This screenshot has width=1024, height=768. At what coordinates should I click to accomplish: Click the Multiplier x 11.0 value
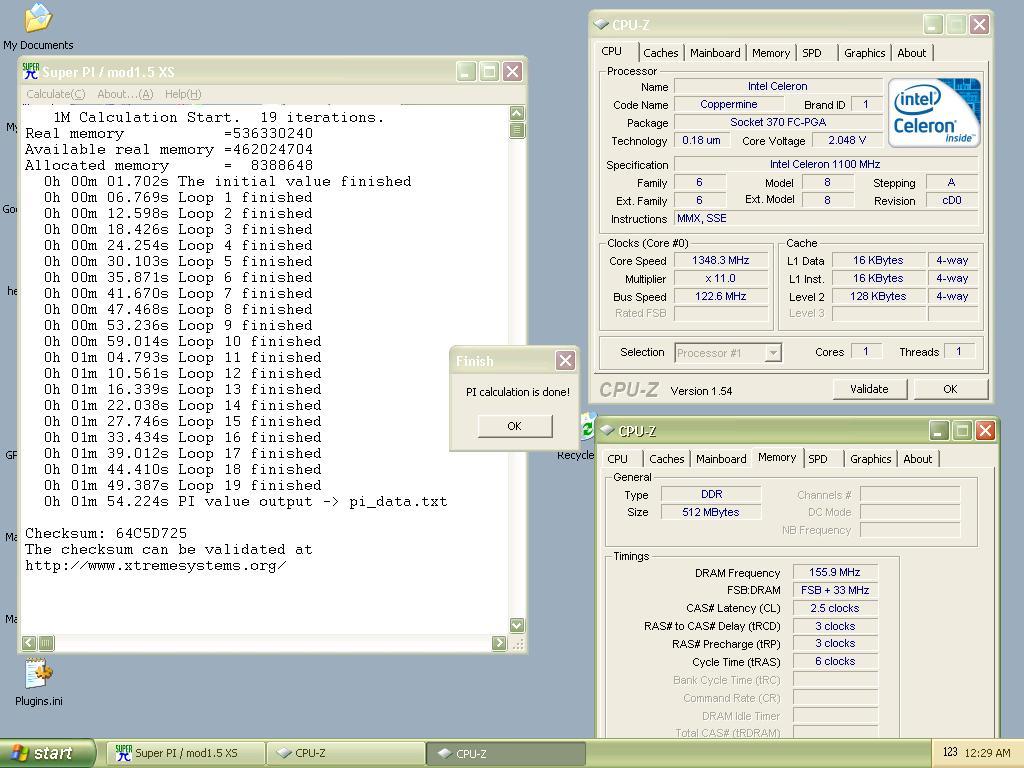(720, 278)
